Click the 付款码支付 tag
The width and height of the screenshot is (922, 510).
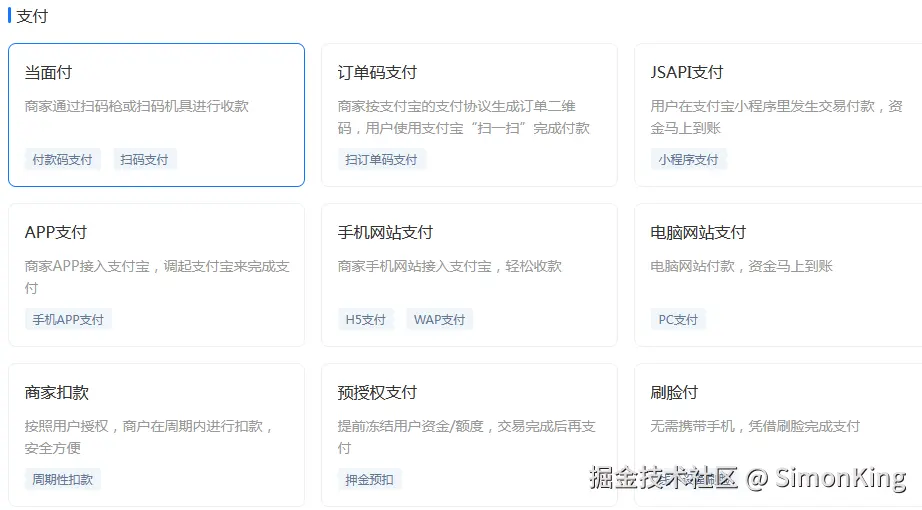coord(62,159)
